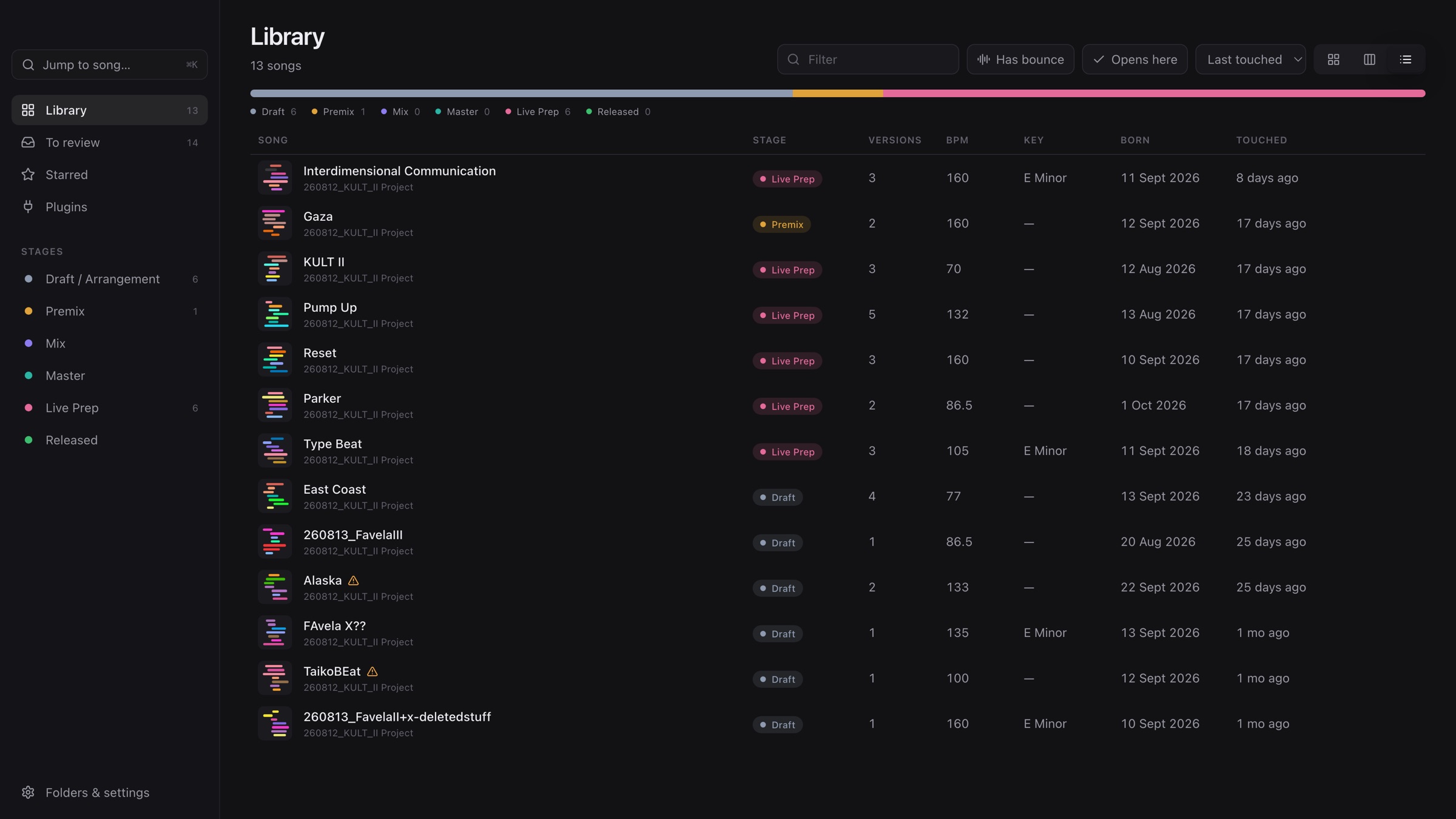Open the Gaza song artwork thumbnail
This screenshot has height=819, width=1456.
coord(275,223)
